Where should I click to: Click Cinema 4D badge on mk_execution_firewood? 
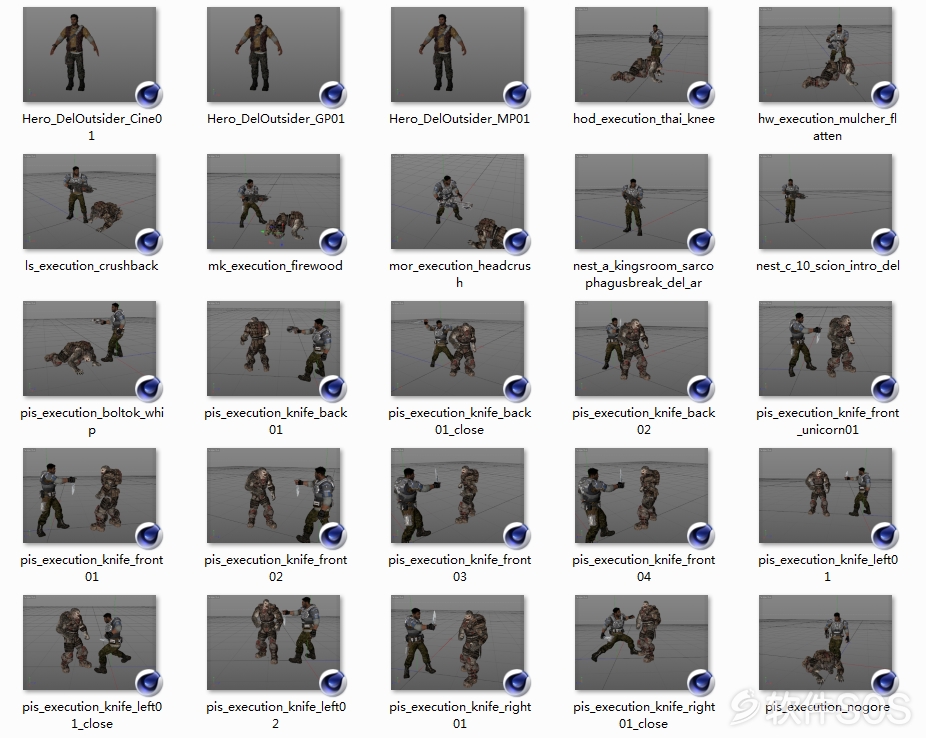pyautogui.click(x=333, y=242)
